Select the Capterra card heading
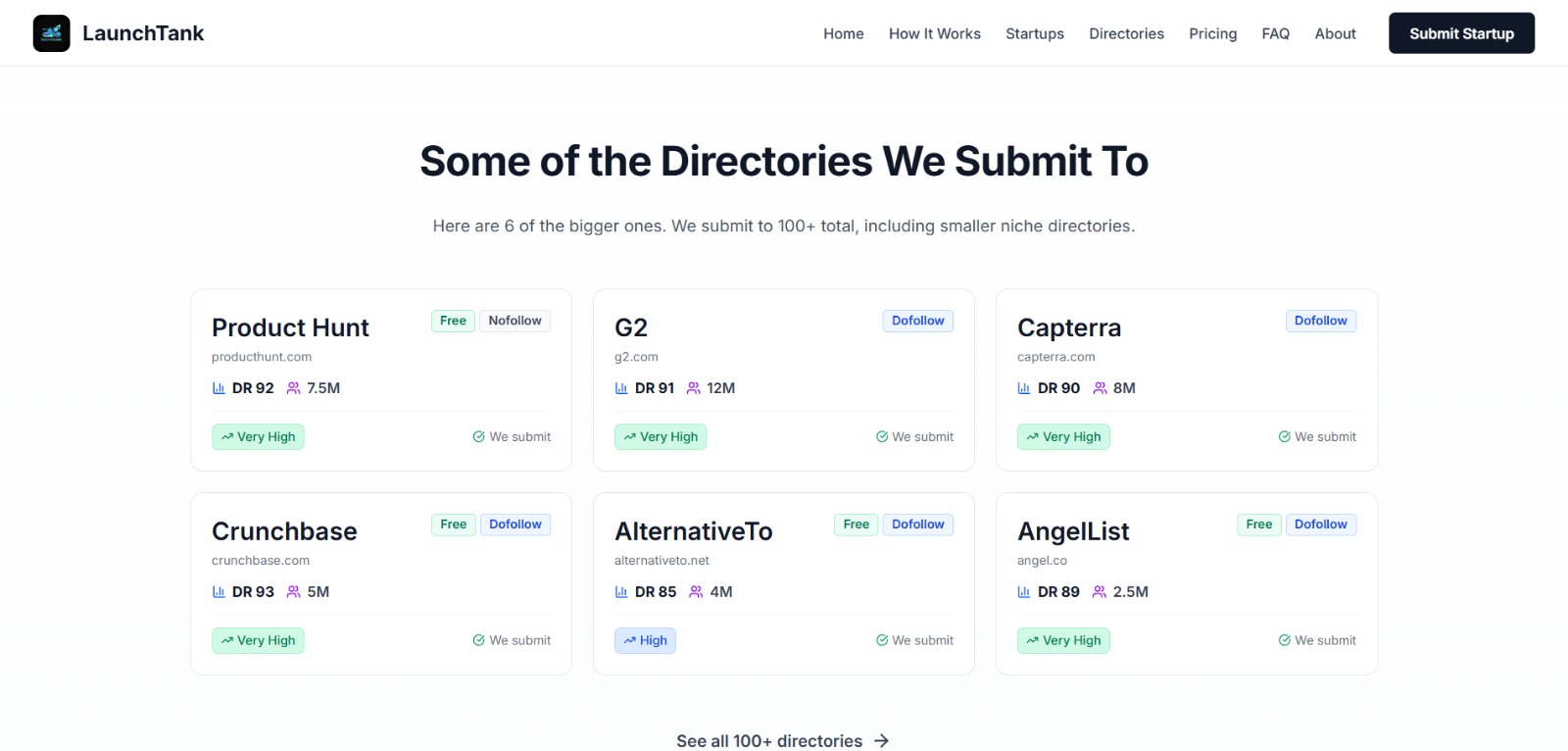Viewport: 1568px width, 751px height. pyautogui.click(x=1068, y=328)
